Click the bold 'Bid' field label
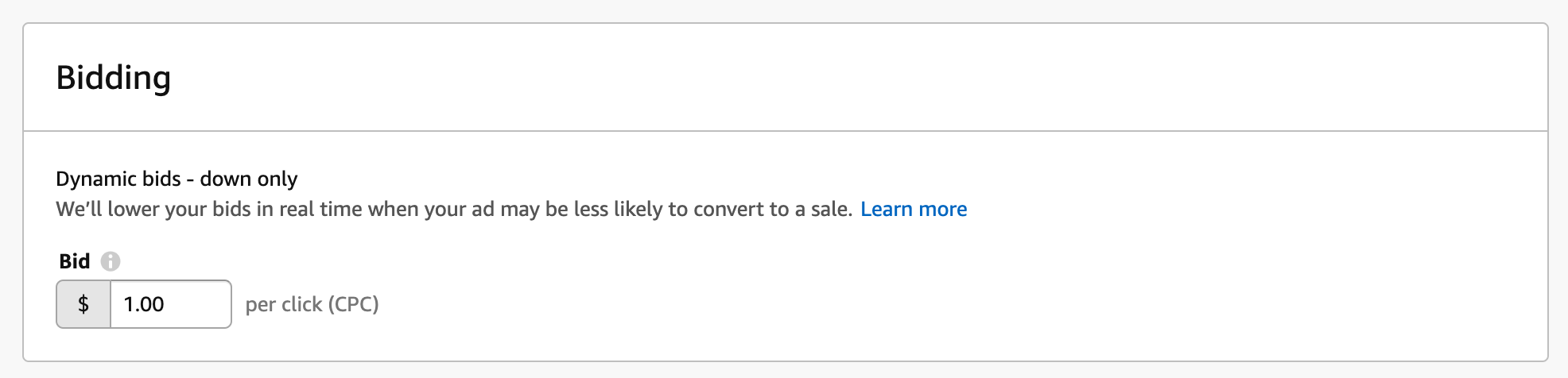This screenshot has height=378, width=1568. [x=75, y=261]
